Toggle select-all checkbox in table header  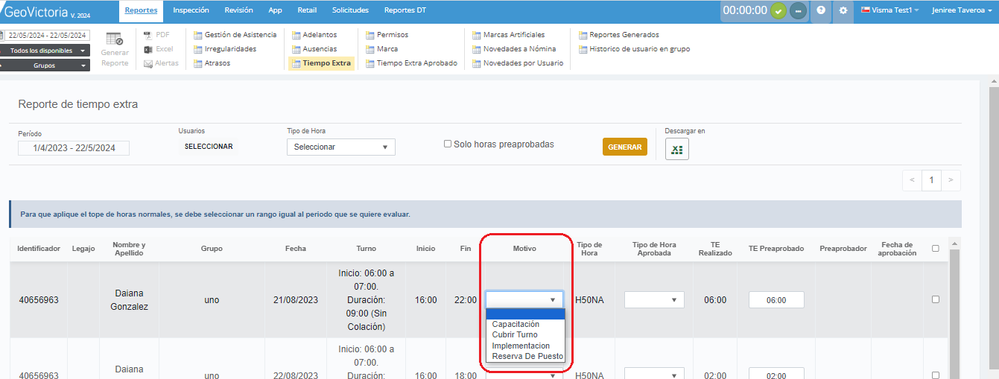[935, 248]
